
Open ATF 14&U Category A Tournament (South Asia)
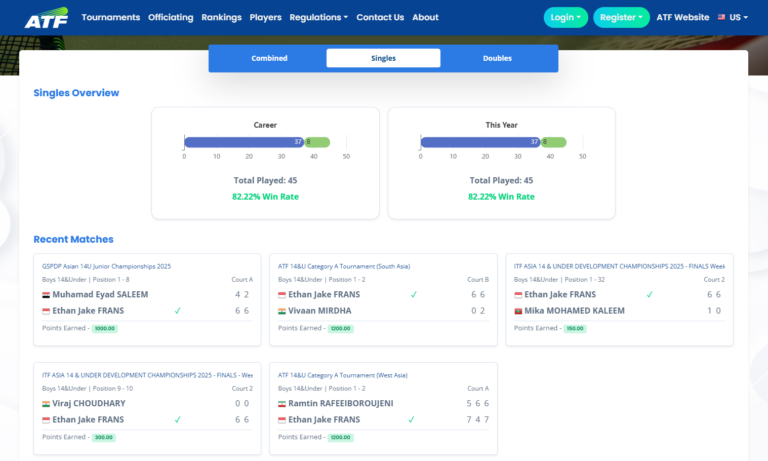pyautogui.click(x=344, y=267)
